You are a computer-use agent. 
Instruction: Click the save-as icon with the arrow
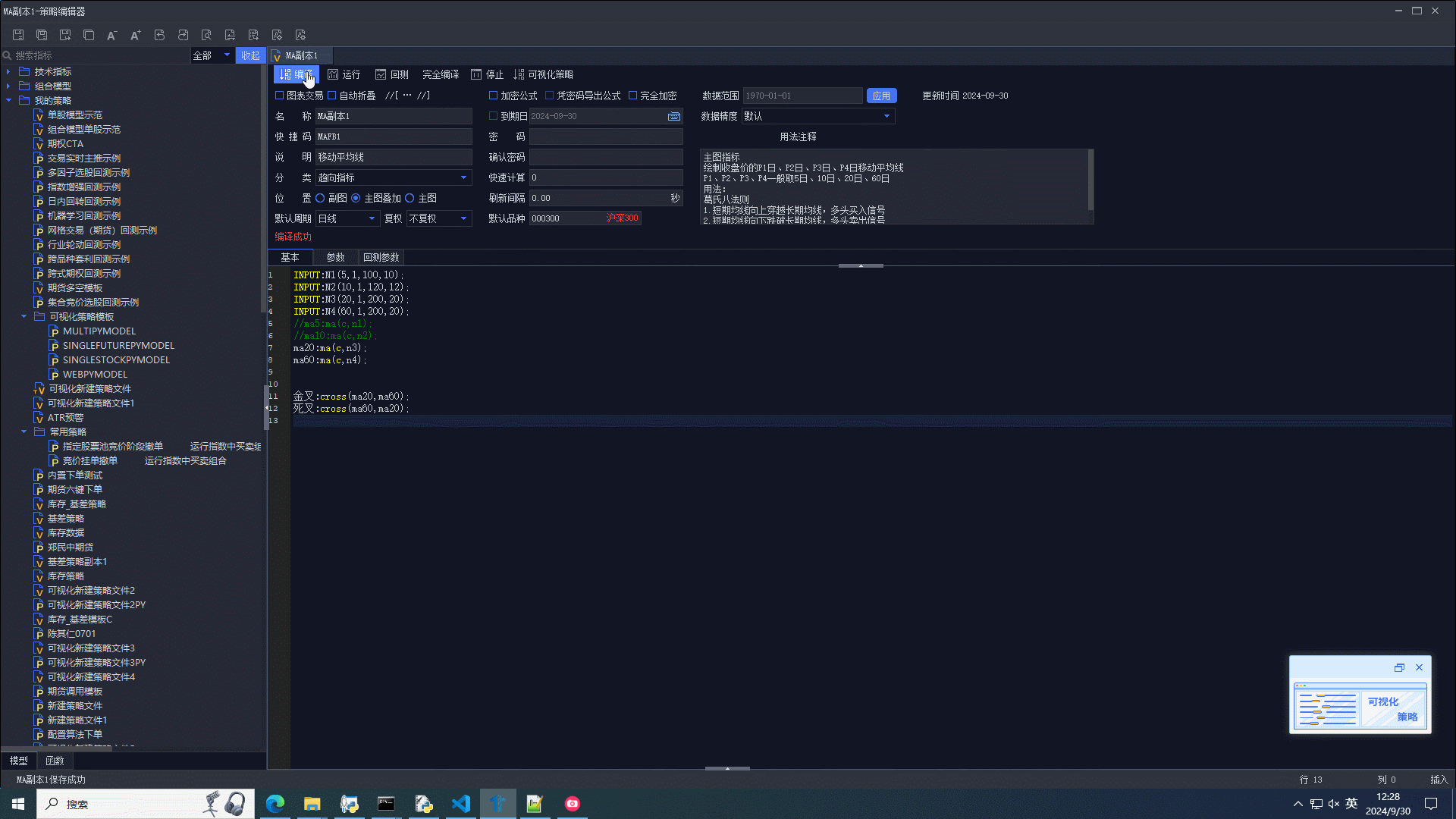click(x=65, y=35)
